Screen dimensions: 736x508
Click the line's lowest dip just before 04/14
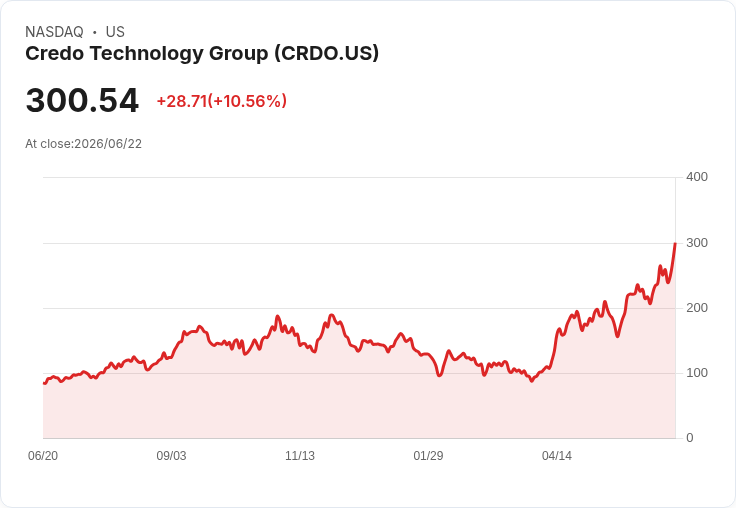click(x=532, y=381)
